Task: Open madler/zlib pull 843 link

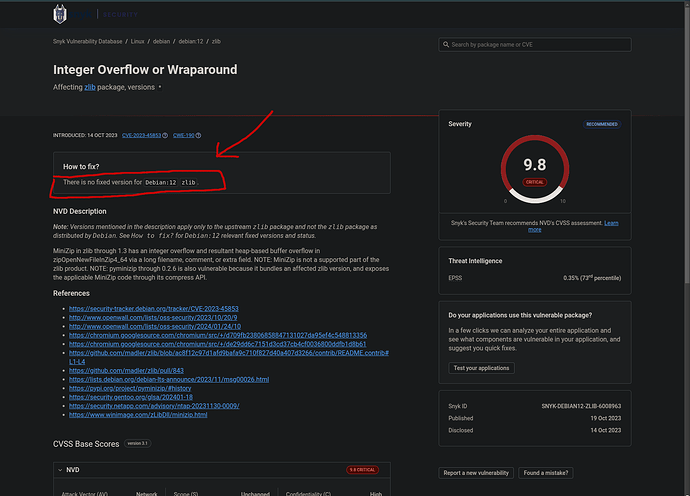Action: tap(126, 371)
